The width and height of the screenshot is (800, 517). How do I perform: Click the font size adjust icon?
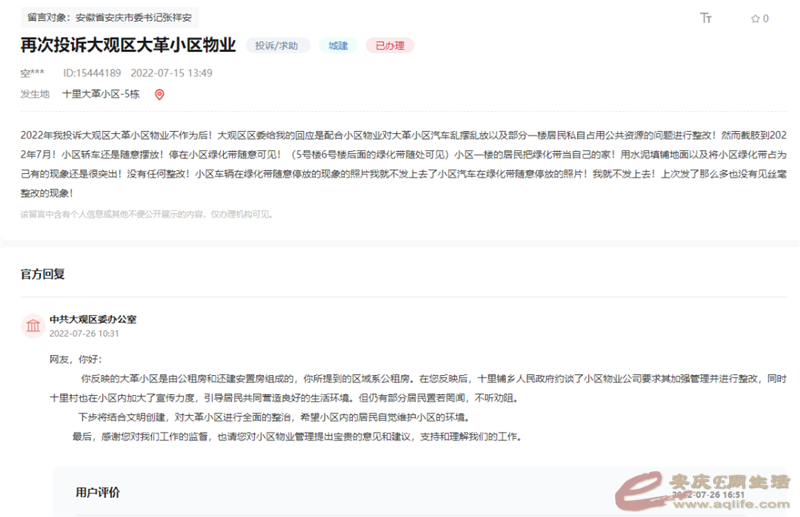(706, 18)
